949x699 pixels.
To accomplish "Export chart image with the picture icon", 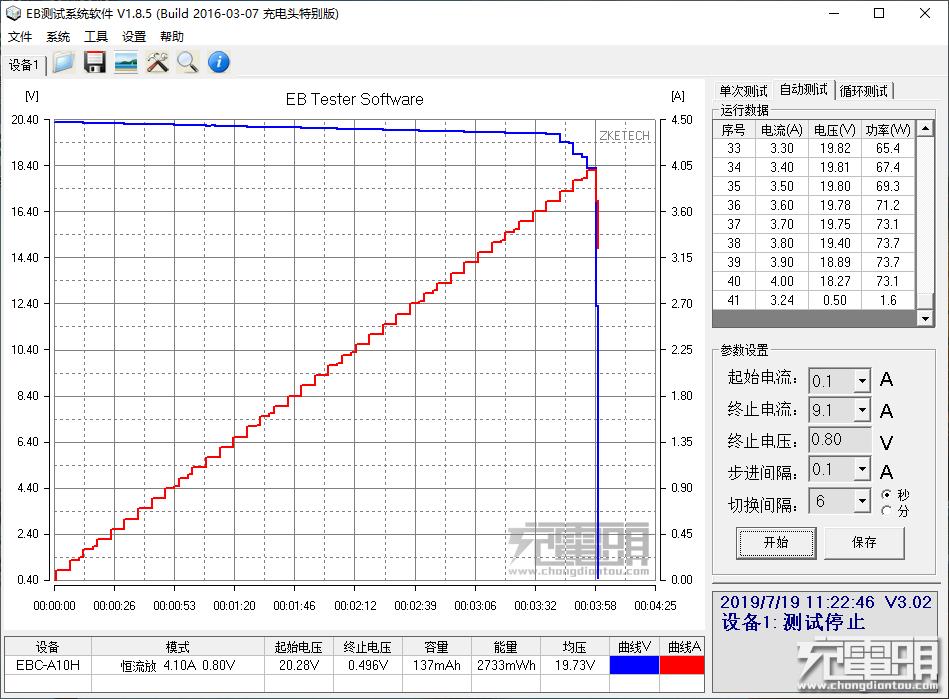I will pyautogui.click(x=125, y=62).
